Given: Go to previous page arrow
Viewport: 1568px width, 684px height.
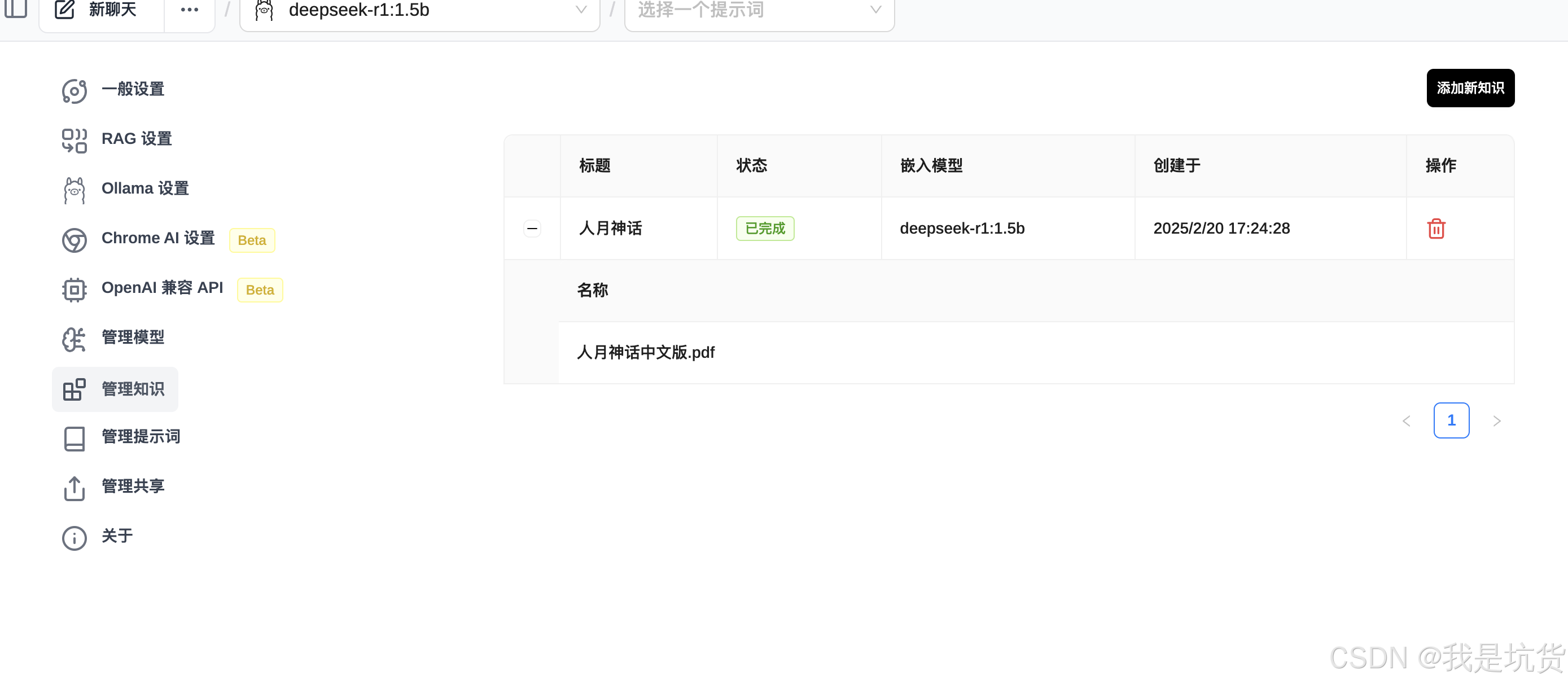Looking at the screenshot, I should tap(1406, 421).
